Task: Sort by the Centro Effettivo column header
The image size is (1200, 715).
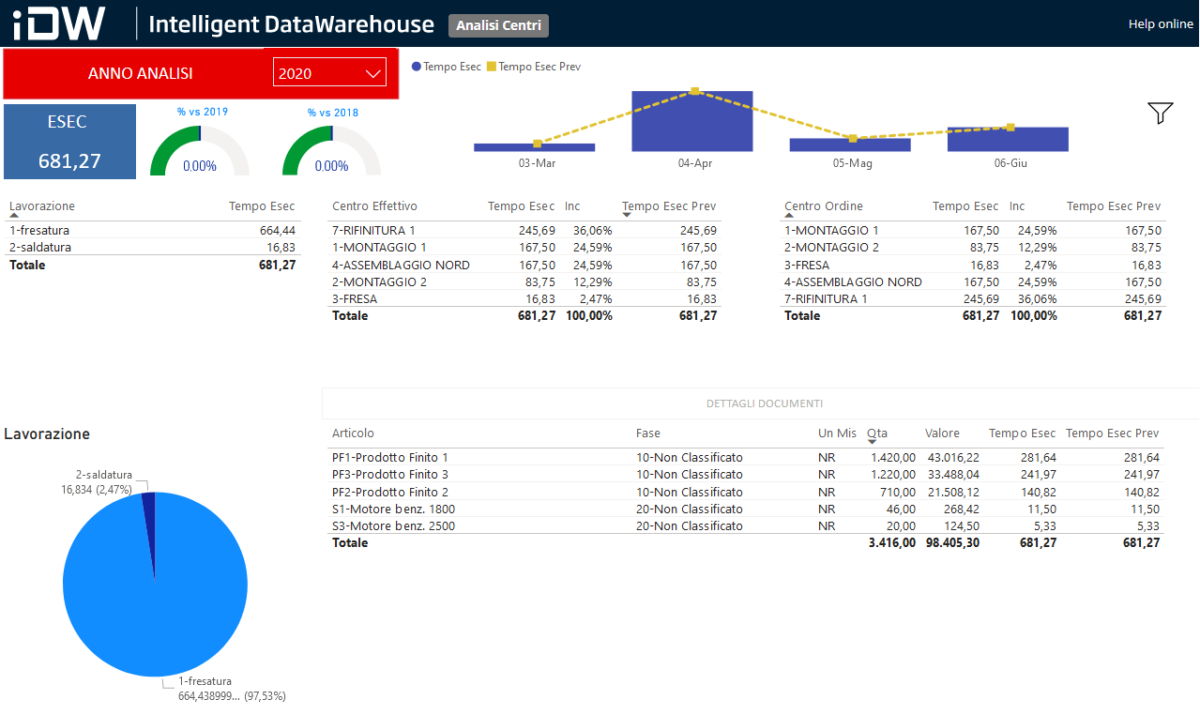Action: [x=374, y=207]
